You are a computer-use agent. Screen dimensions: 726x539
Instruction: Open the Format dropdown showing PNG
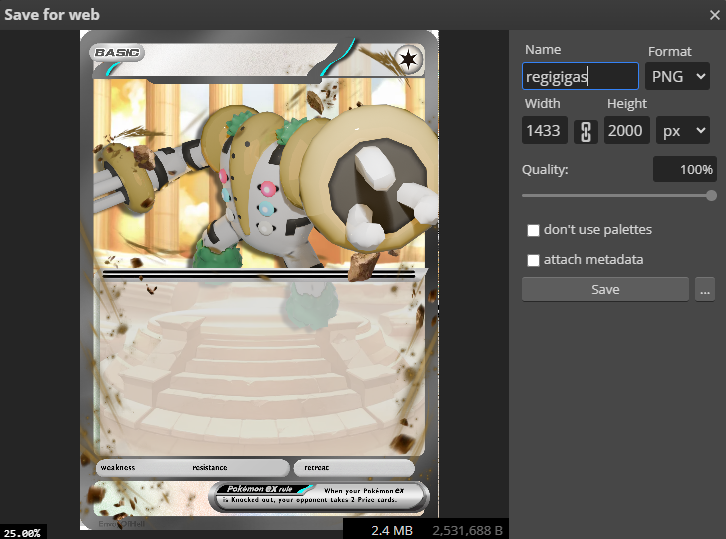point(677,76)
